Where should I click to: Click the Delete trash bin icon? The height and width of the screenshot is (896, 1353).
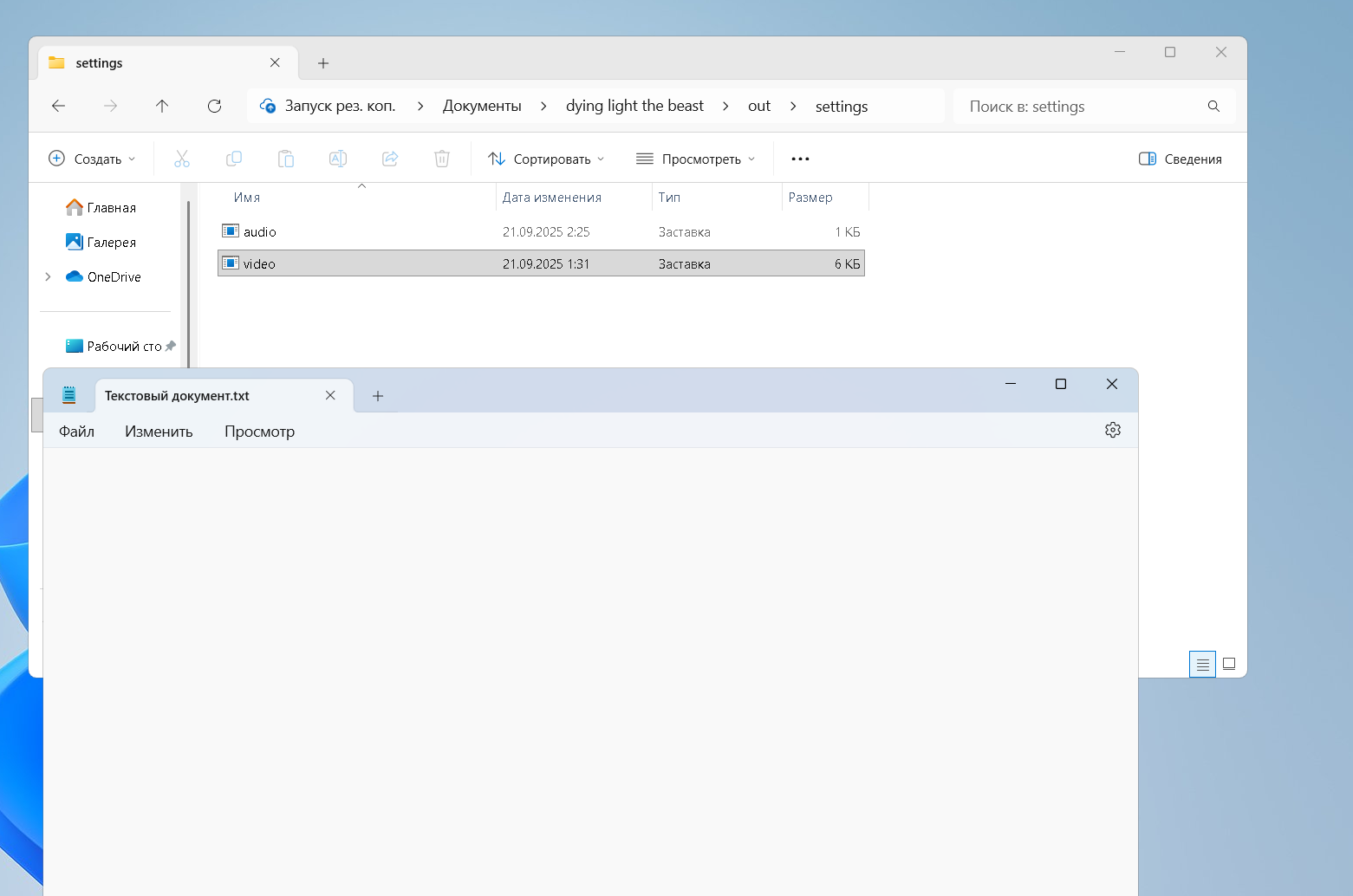pyautogui.click(x=442, y=159)
